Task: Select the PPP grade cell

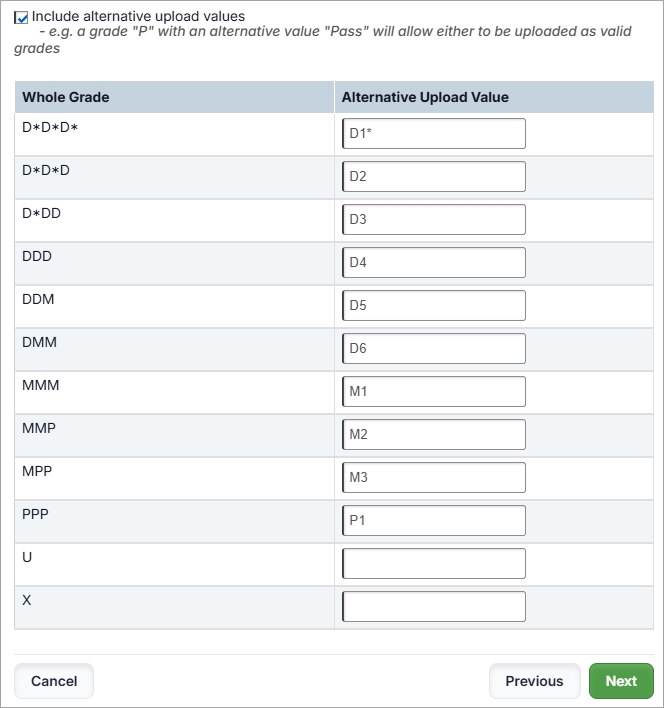Action: (35, 514)
